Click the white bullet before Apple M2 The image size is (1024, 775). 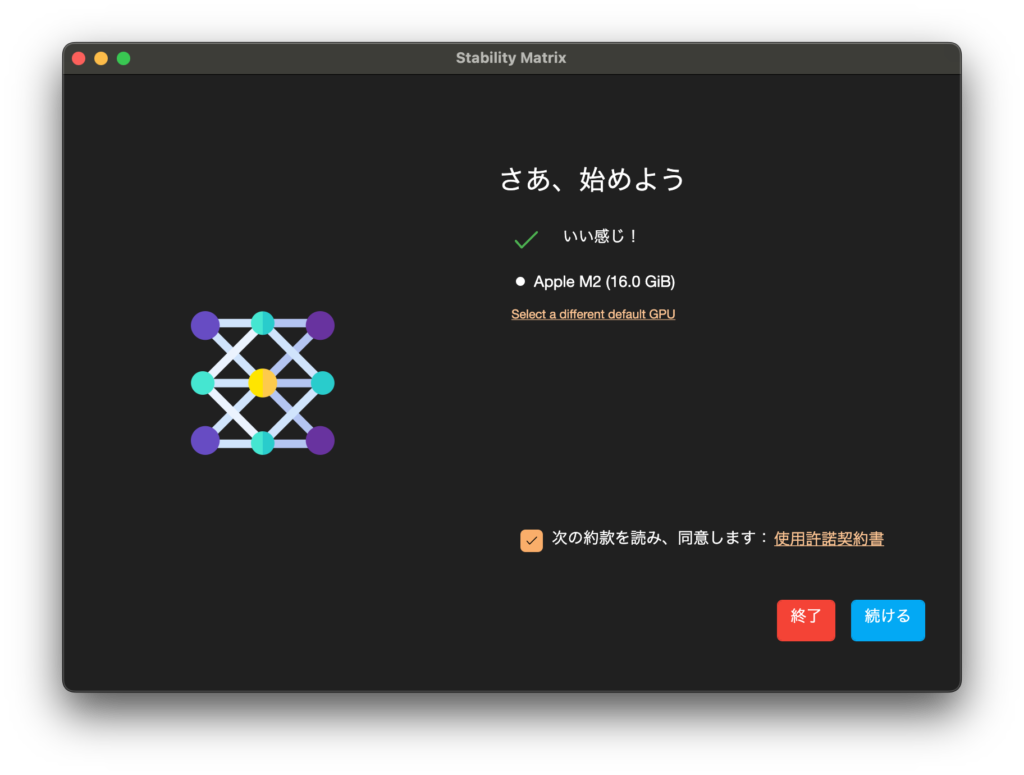tap(520, 282)
